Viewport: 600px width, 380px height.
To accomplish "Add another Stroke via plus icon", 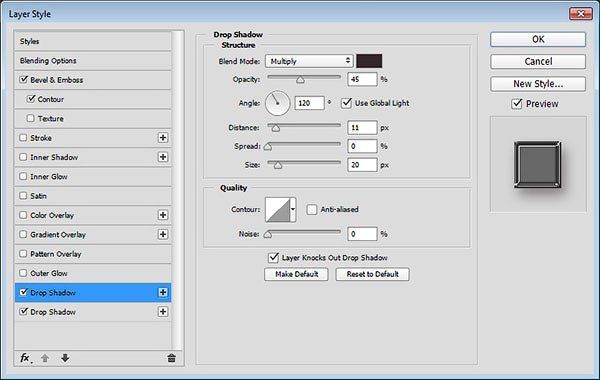I will [x=163, y=138].
